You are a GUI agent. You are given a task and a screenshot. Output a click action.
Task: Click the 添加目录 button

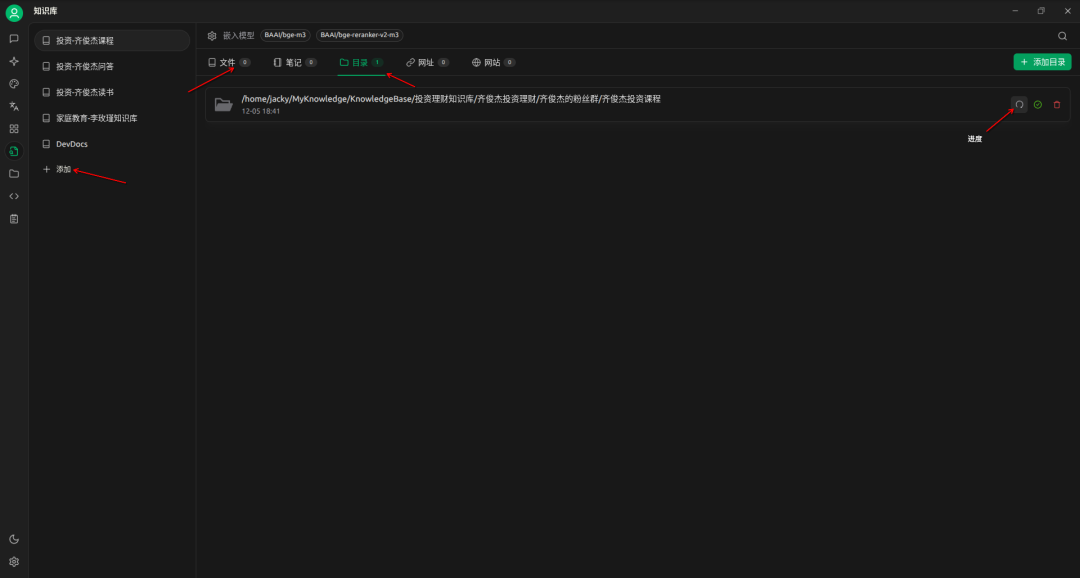coord(1042,62)
